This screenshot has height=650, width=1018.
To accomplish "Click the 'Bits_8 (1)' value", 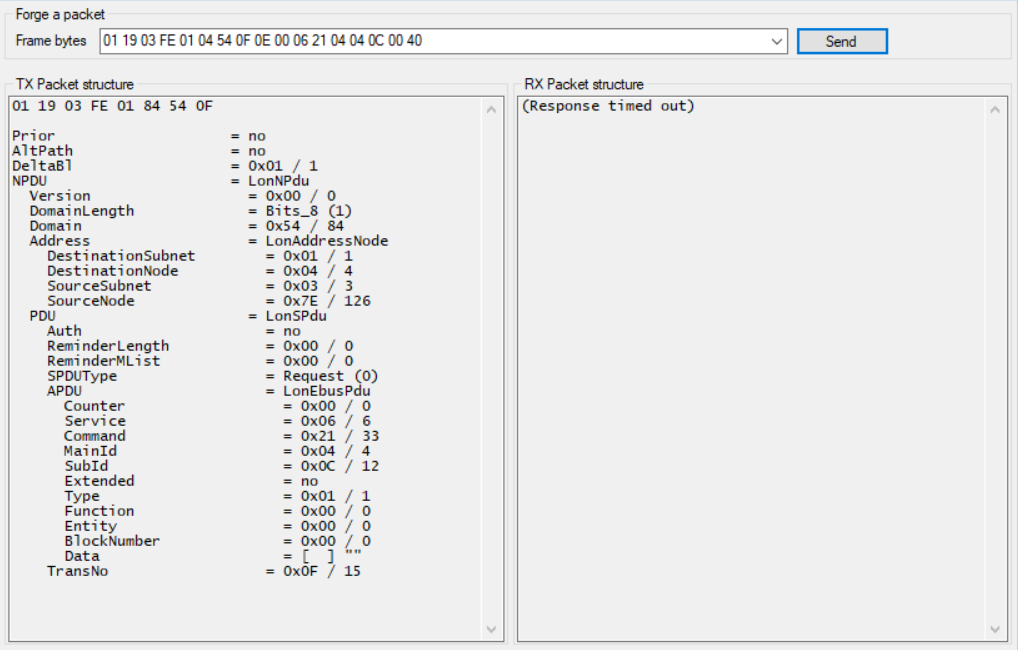I will (x=308, y=210).
